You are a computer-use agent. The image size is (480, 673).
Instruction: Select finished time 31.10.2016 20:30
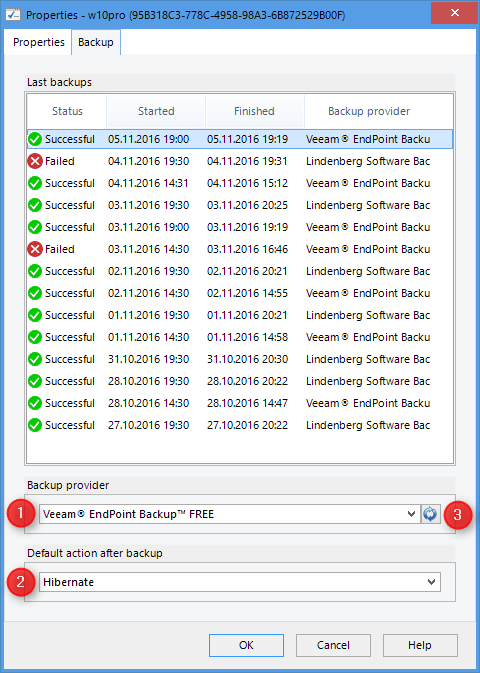(248, 359)
